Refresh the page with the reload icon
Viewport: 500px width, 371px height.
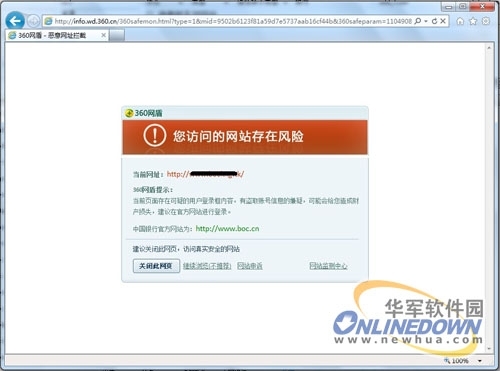(434, 21)
